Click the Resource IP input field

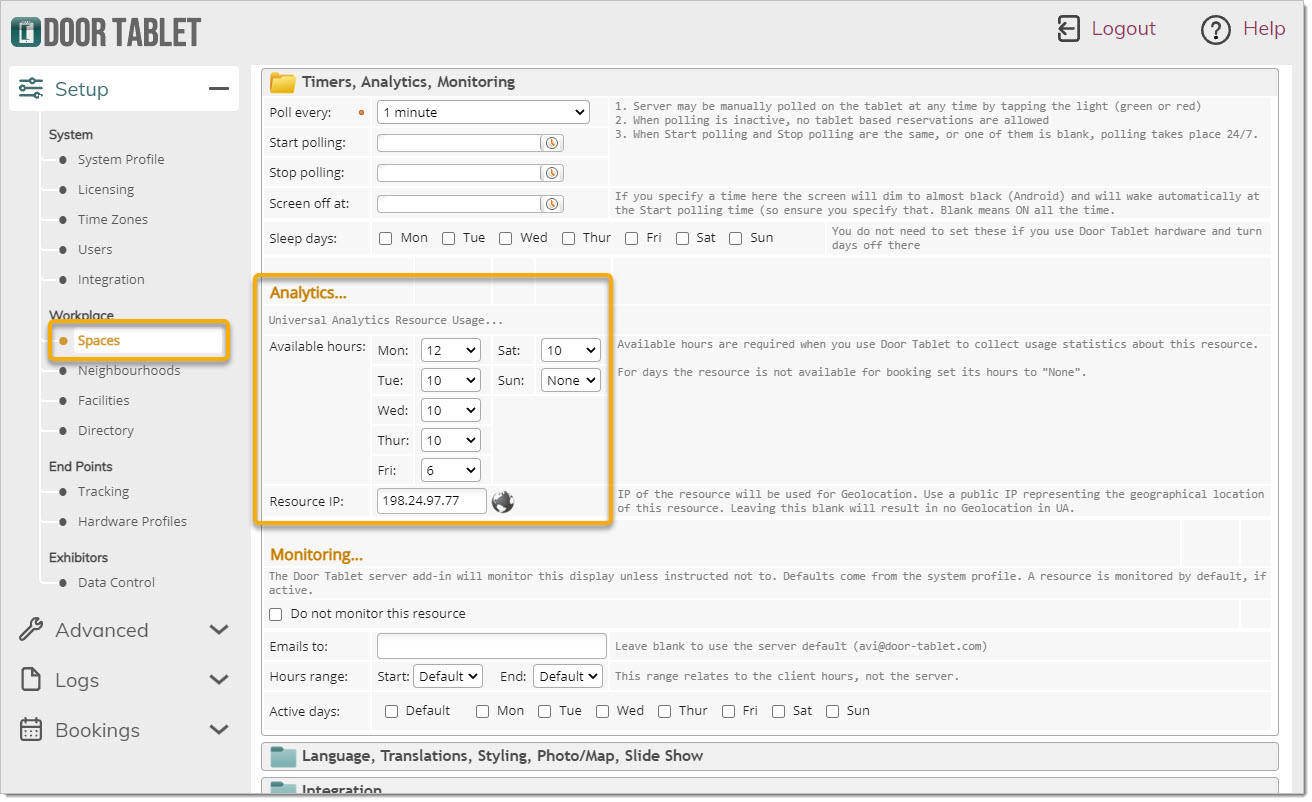coord(432,501)
